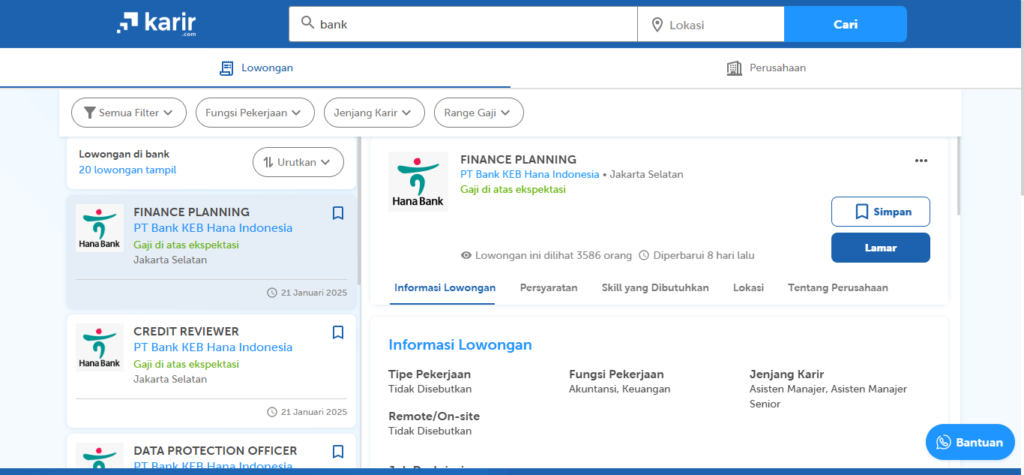Select the Informasi Lowongan tab
The height and width of the screenshot is (475, 1024).
point(445,287)
